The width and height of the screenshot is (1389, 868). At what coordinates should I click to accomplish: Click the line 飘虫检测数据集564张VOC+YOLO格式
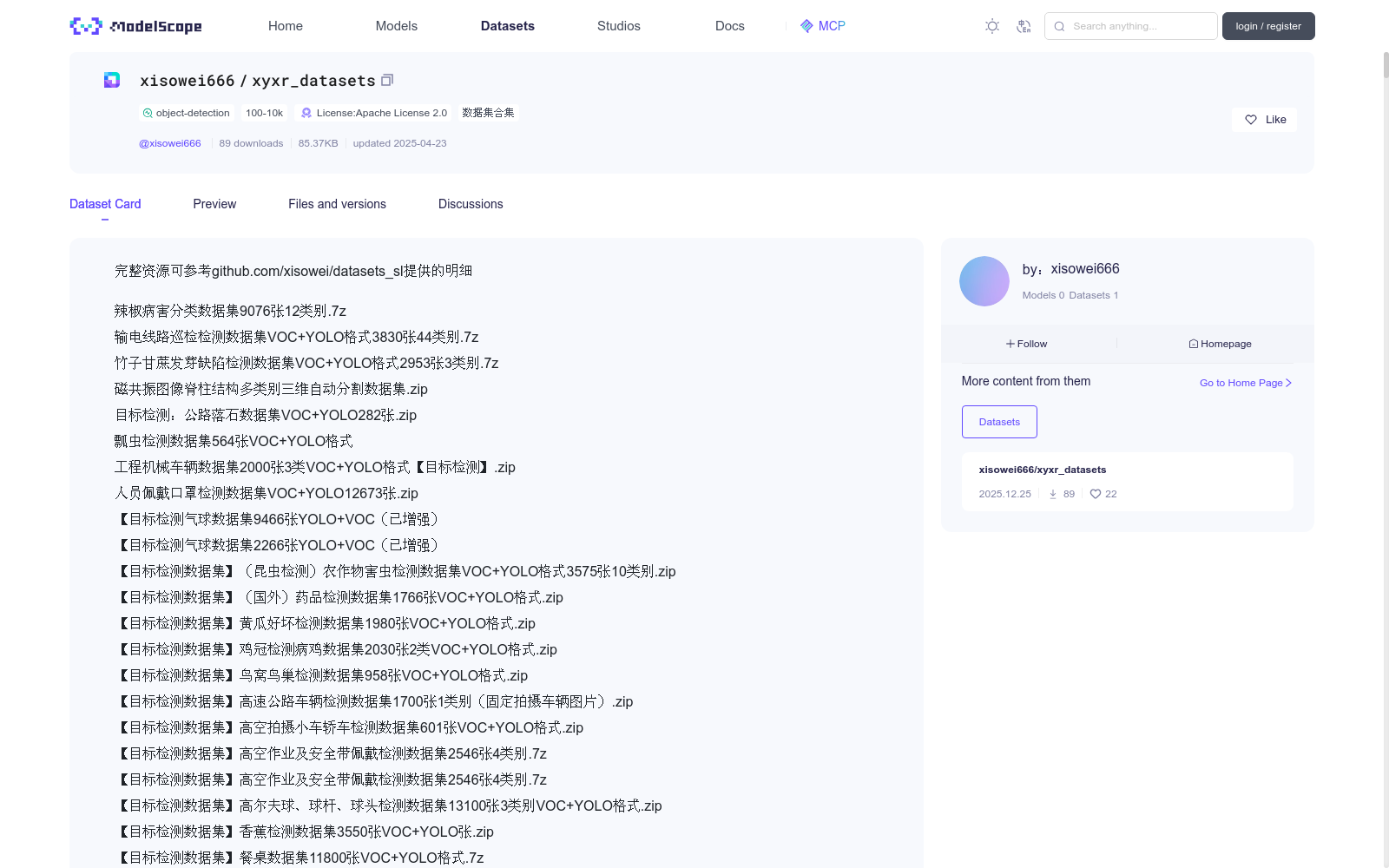point(234,441)
